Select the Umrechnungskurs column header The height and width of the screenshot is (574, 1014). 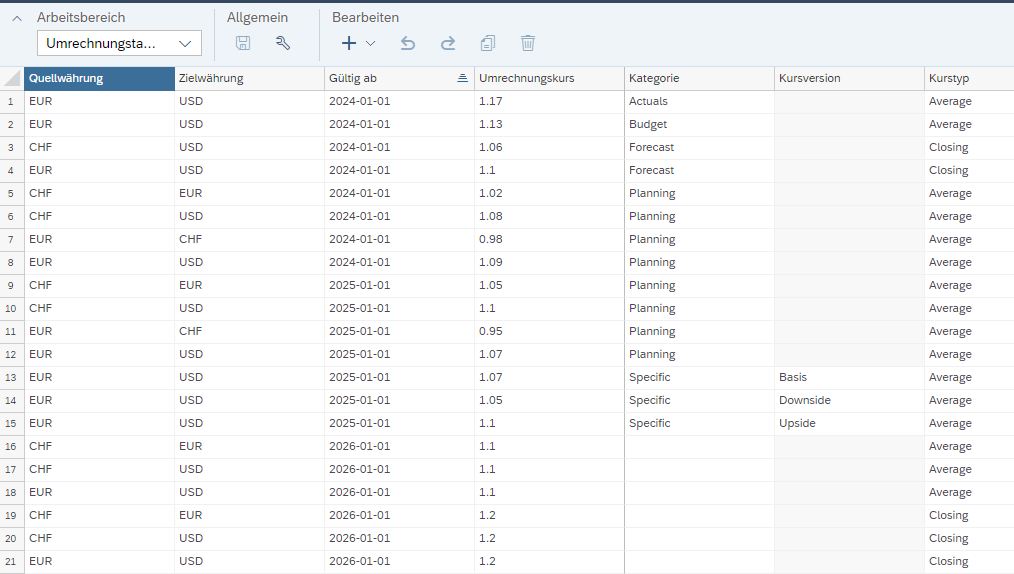click(x=549, y=78)
